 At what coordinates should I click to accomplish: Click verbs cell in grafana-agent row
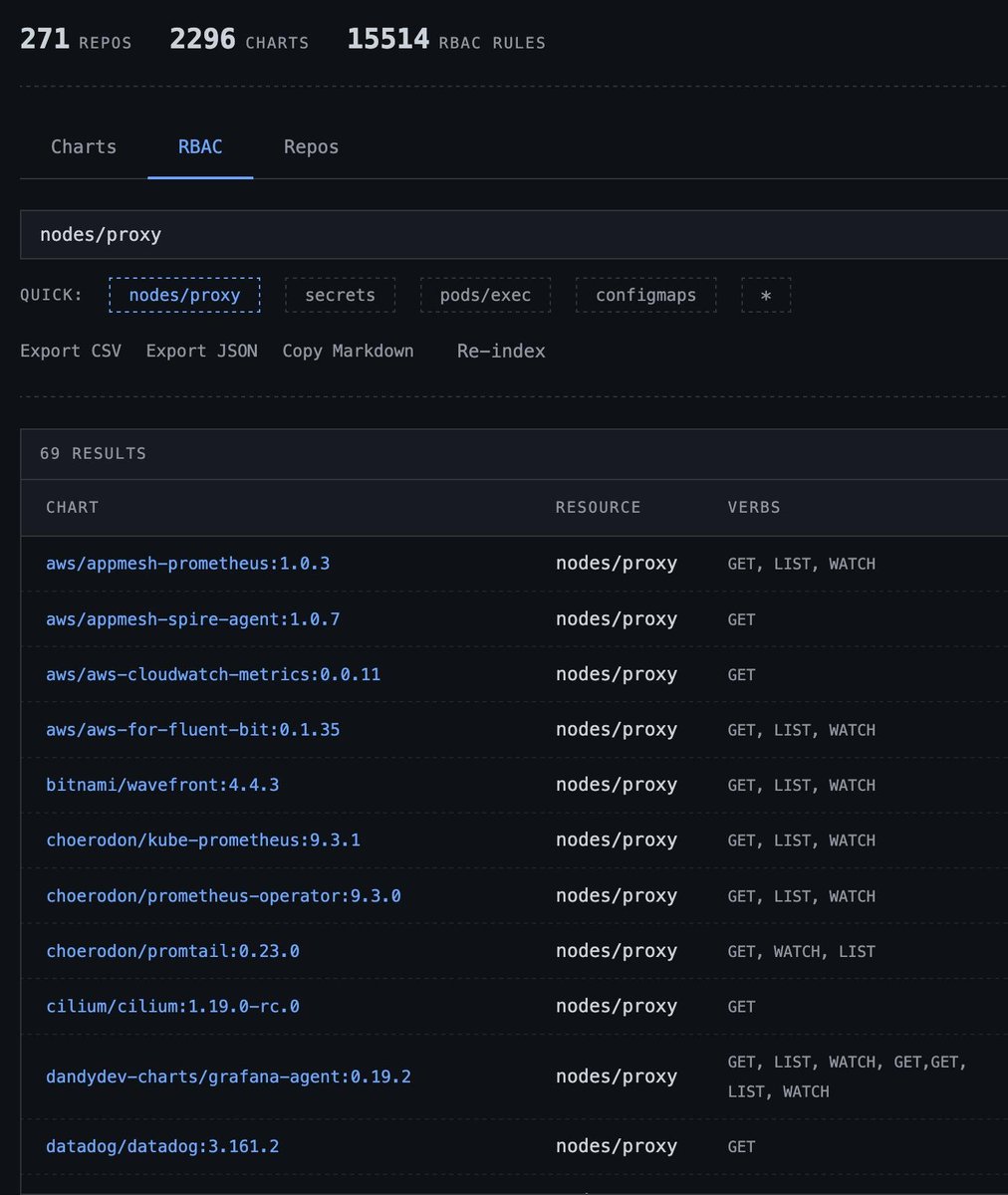848,1076
